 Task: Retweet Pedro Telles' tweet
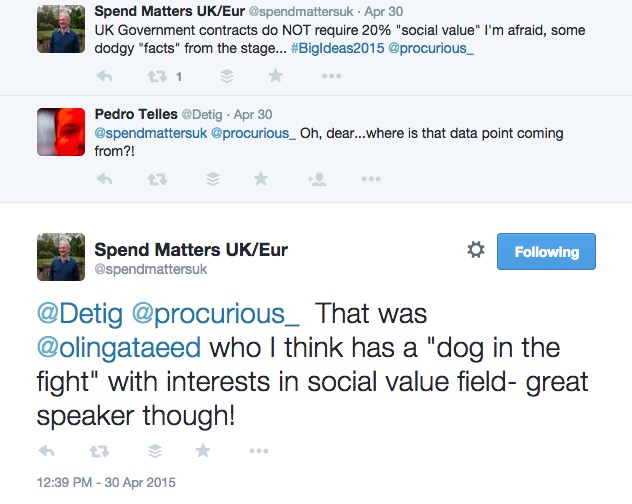(x=157, y=179)
